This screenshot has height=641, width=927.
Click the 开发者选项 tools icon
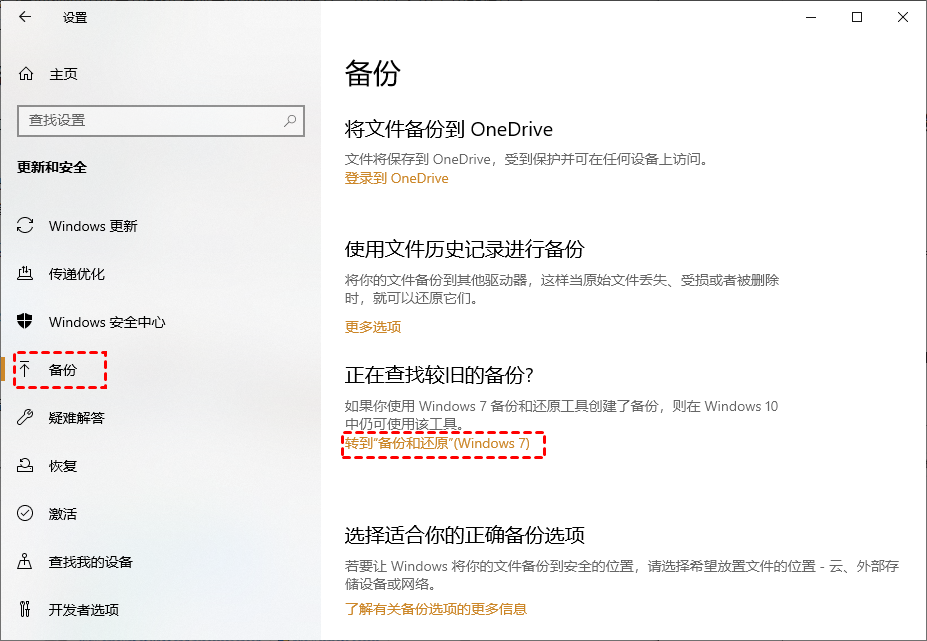(x=25, y=609)
